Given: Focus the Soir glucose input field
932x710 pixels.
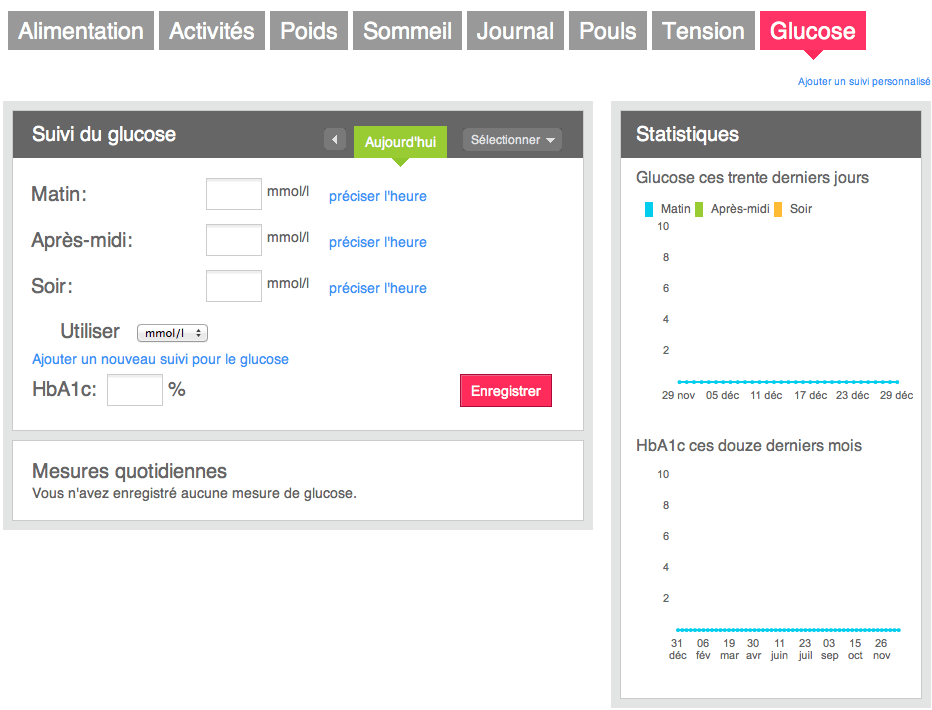Looking at the screenshot, I should (234, 286).
